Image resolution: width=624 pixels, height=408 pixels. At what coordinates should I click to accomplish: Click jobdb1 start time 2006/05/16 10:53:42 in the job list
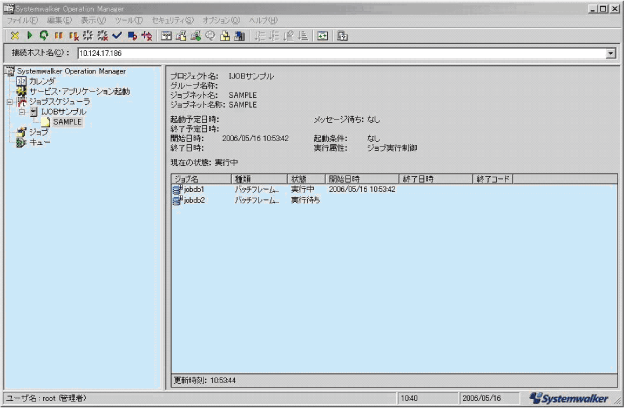tap(362, 189)
